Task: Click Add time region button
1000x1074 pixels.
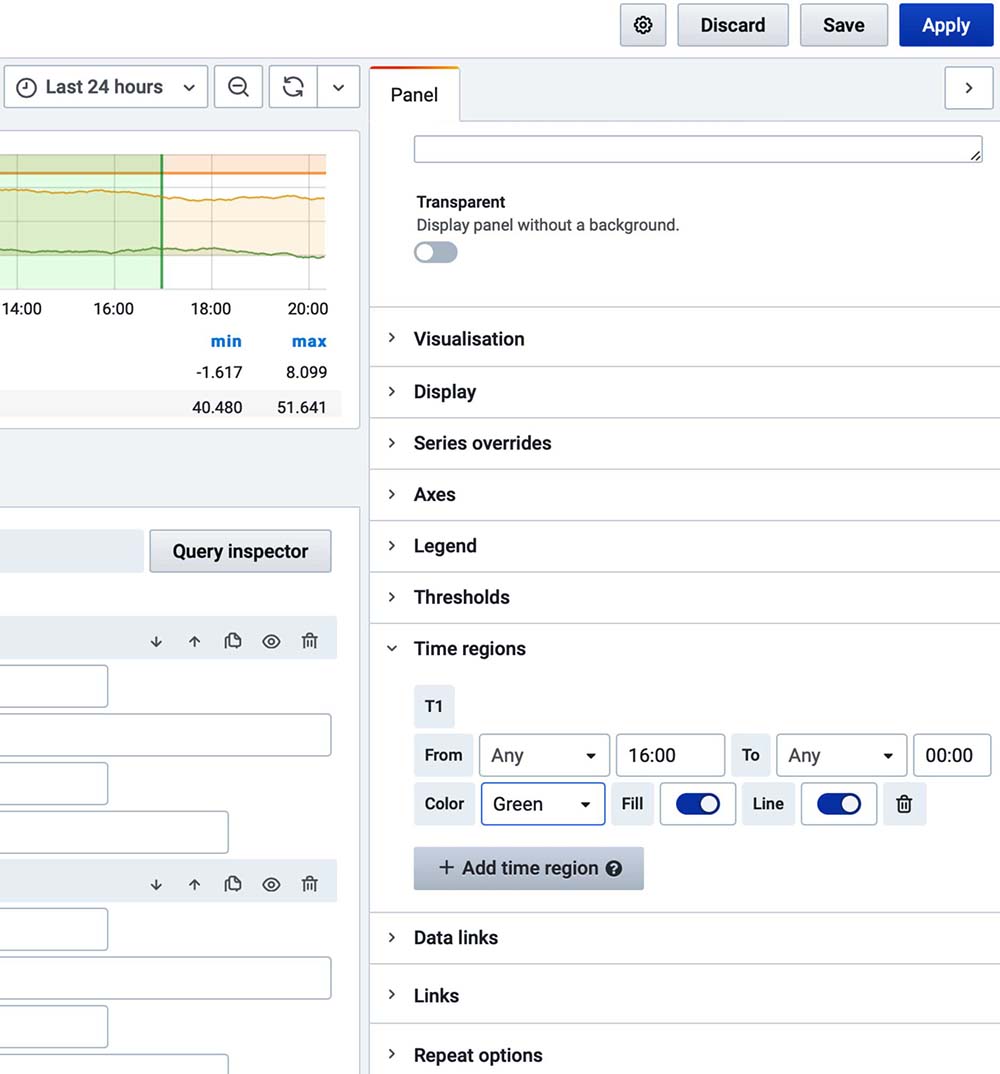Action: pos(529,868)
